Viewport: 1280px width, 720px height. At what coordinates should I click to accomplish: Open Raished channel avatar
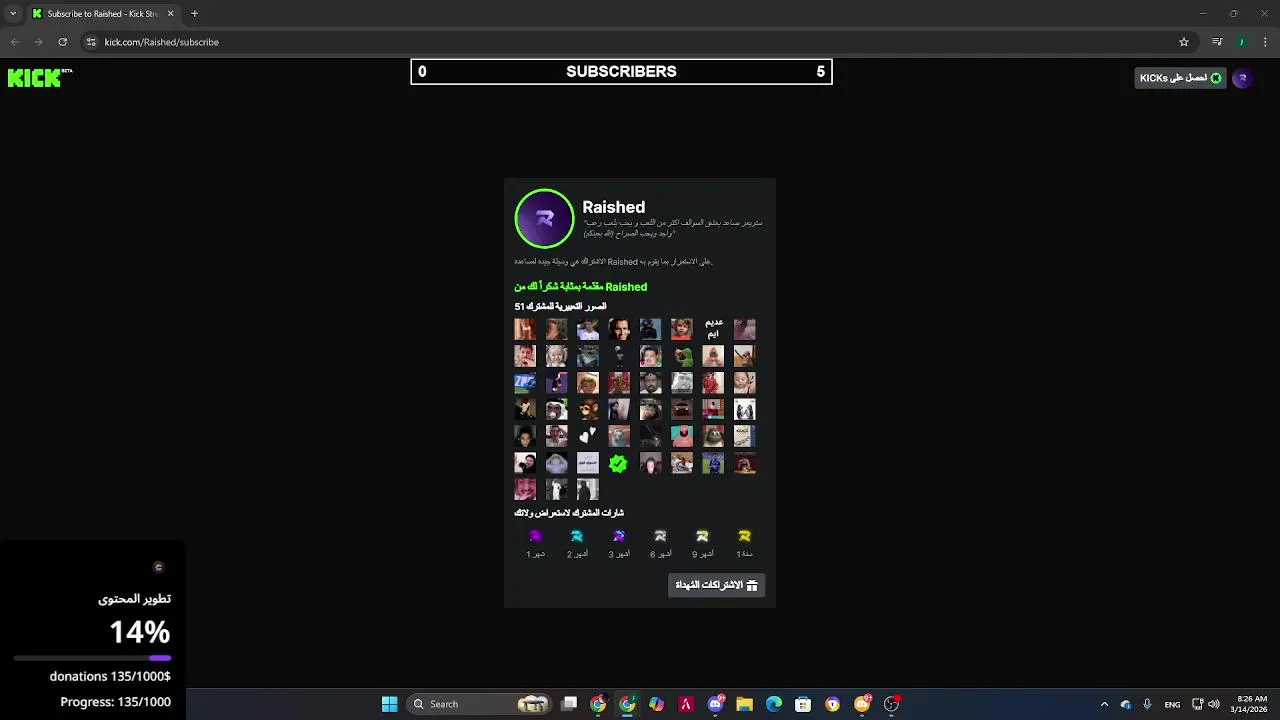click(x=544, y=218)
